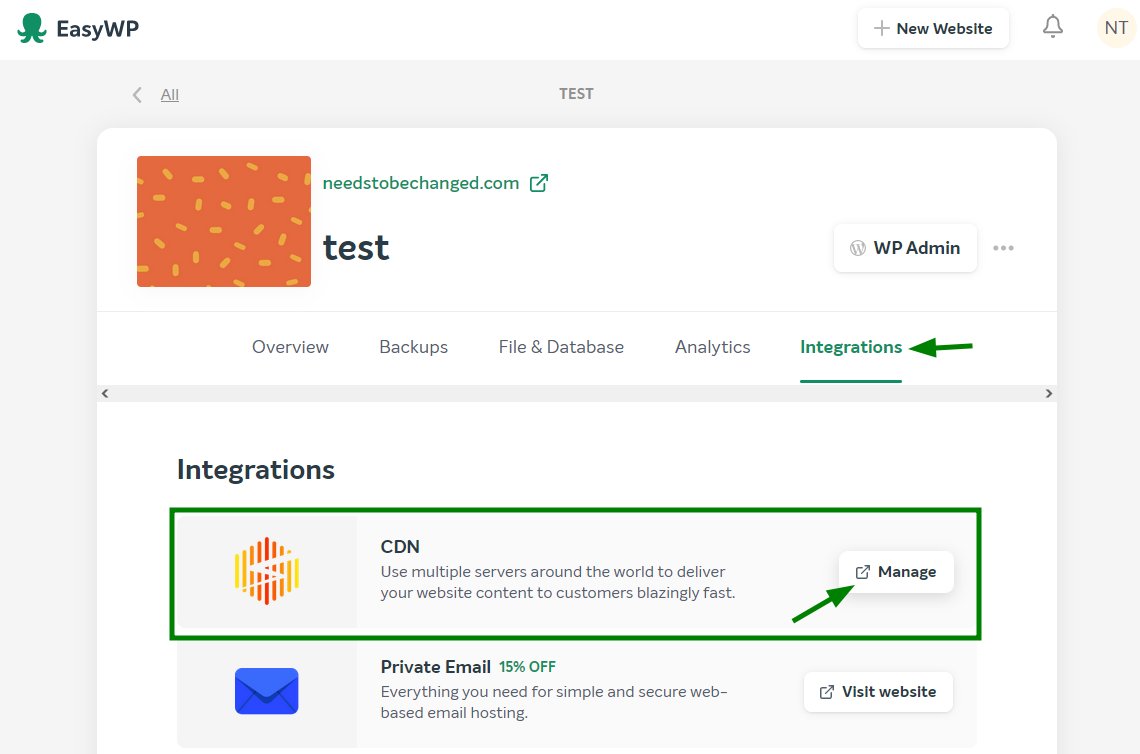Go back using the left chevron arrow
Image resolution: width=1140 pixels, height=754 pixels.
(x=137, y=95)
